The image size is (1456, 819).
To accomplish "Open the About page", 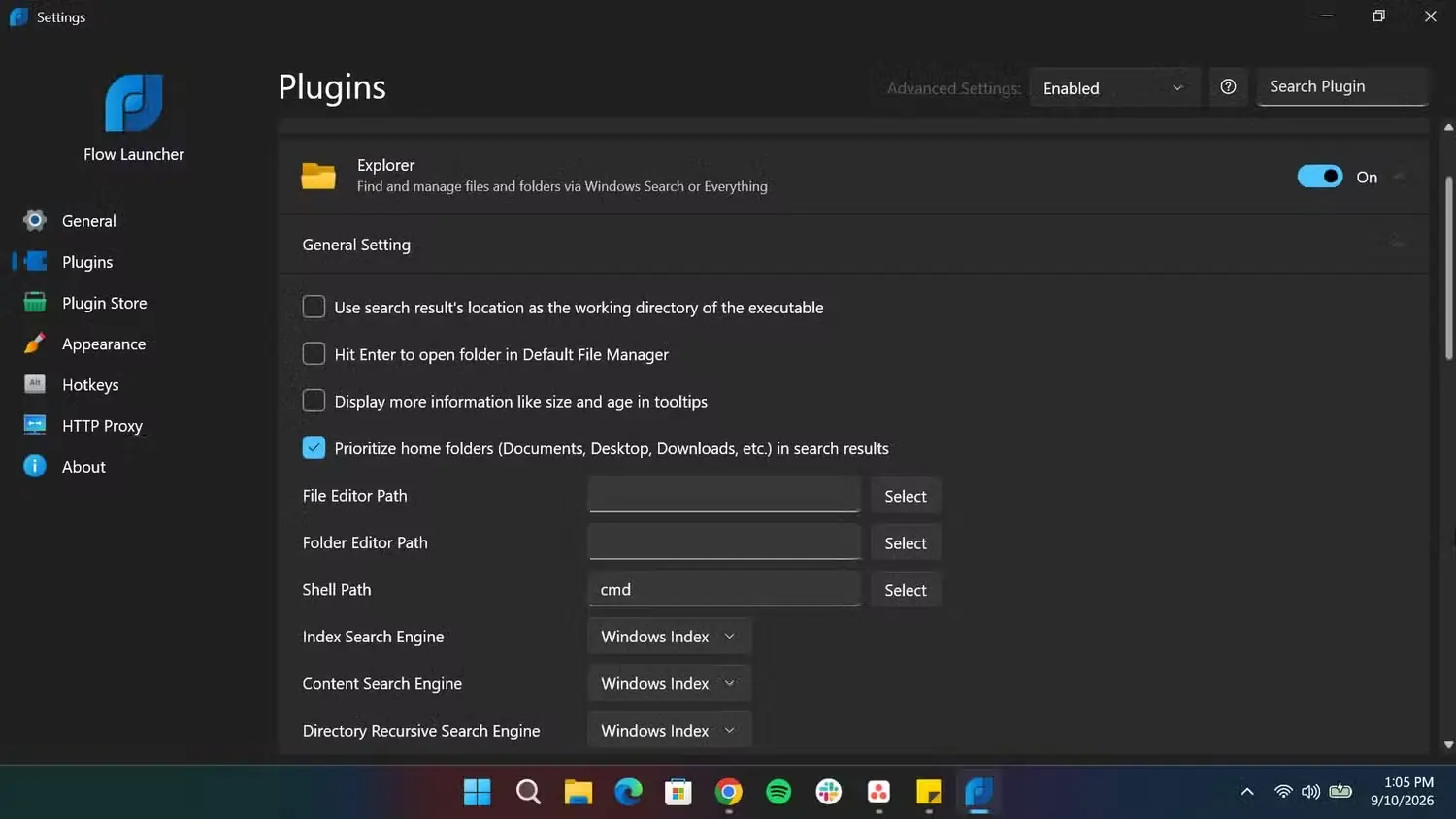I will click(83, 466).
